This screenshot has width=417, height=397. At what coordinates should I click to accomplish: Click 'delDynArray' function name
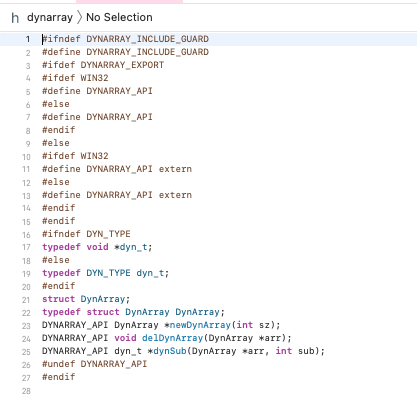coord(173,338)
